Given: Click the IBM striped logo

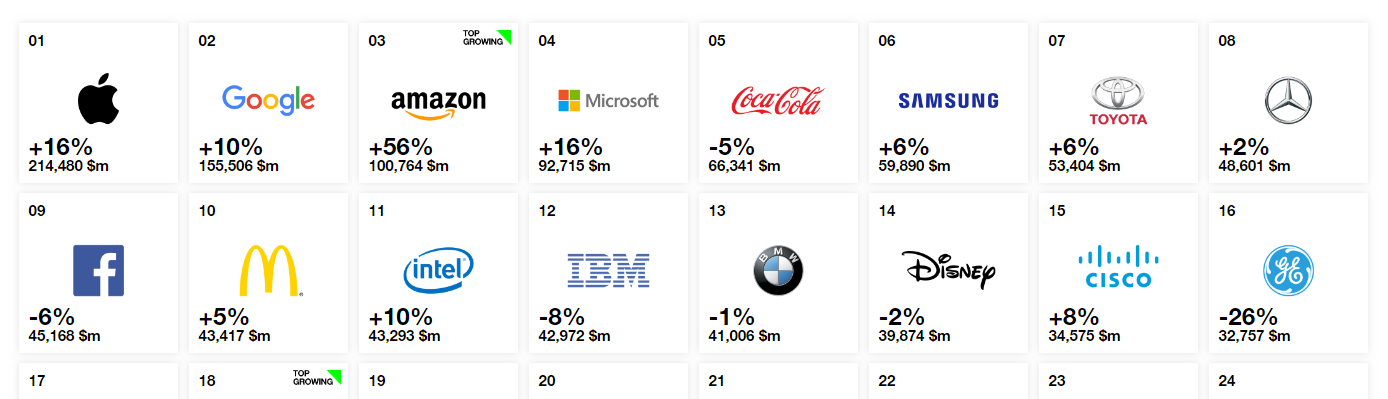Looking at the screenshot, I should coord(608,270).
